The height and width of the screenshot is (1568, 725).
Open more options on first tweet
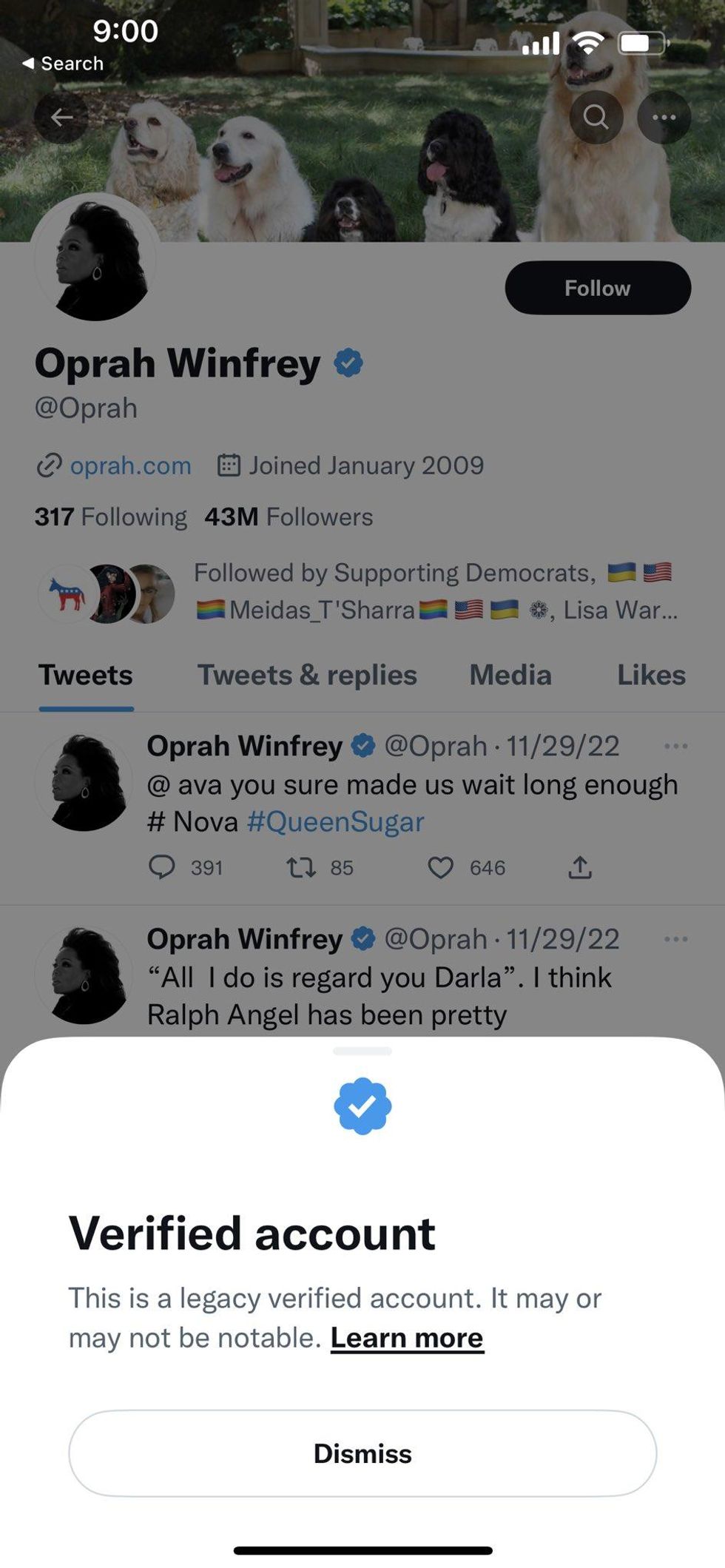(x=675, y=746)
